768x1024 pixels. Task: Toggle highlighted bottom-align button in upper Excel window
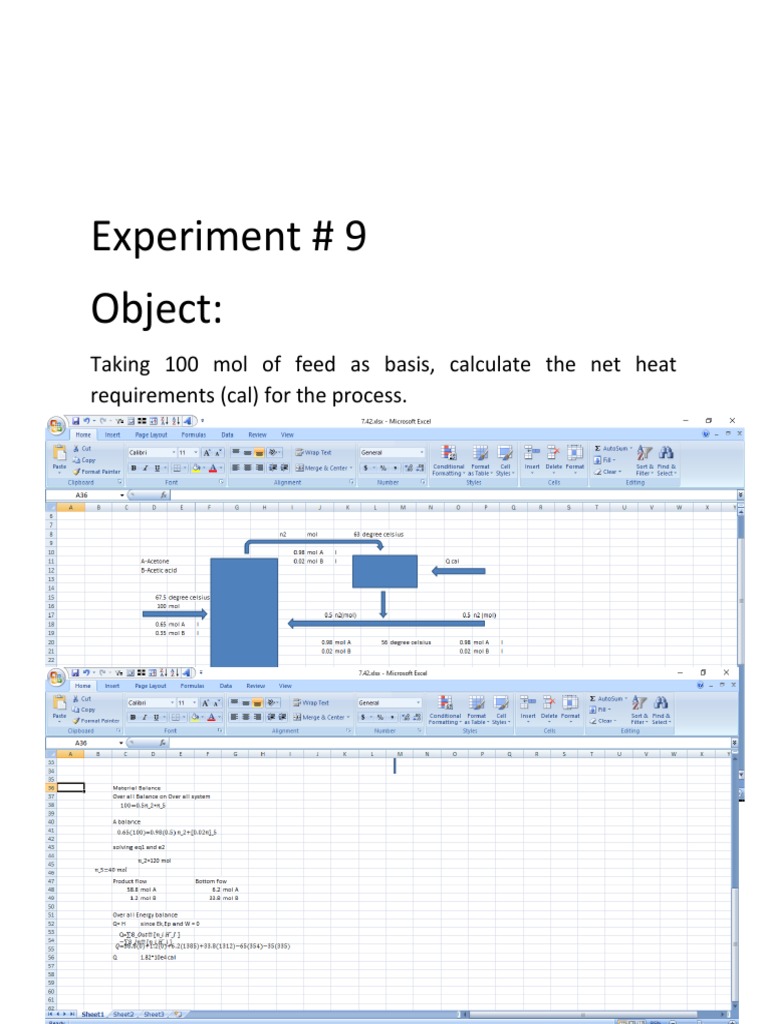click(x=259, y=452)
